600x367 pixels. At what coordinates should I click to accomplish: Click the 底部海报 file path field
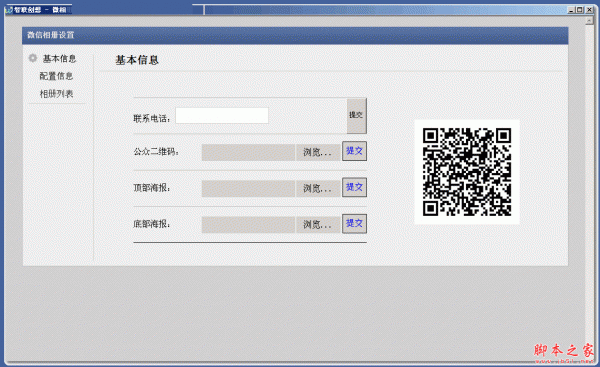tap(248, 225)
